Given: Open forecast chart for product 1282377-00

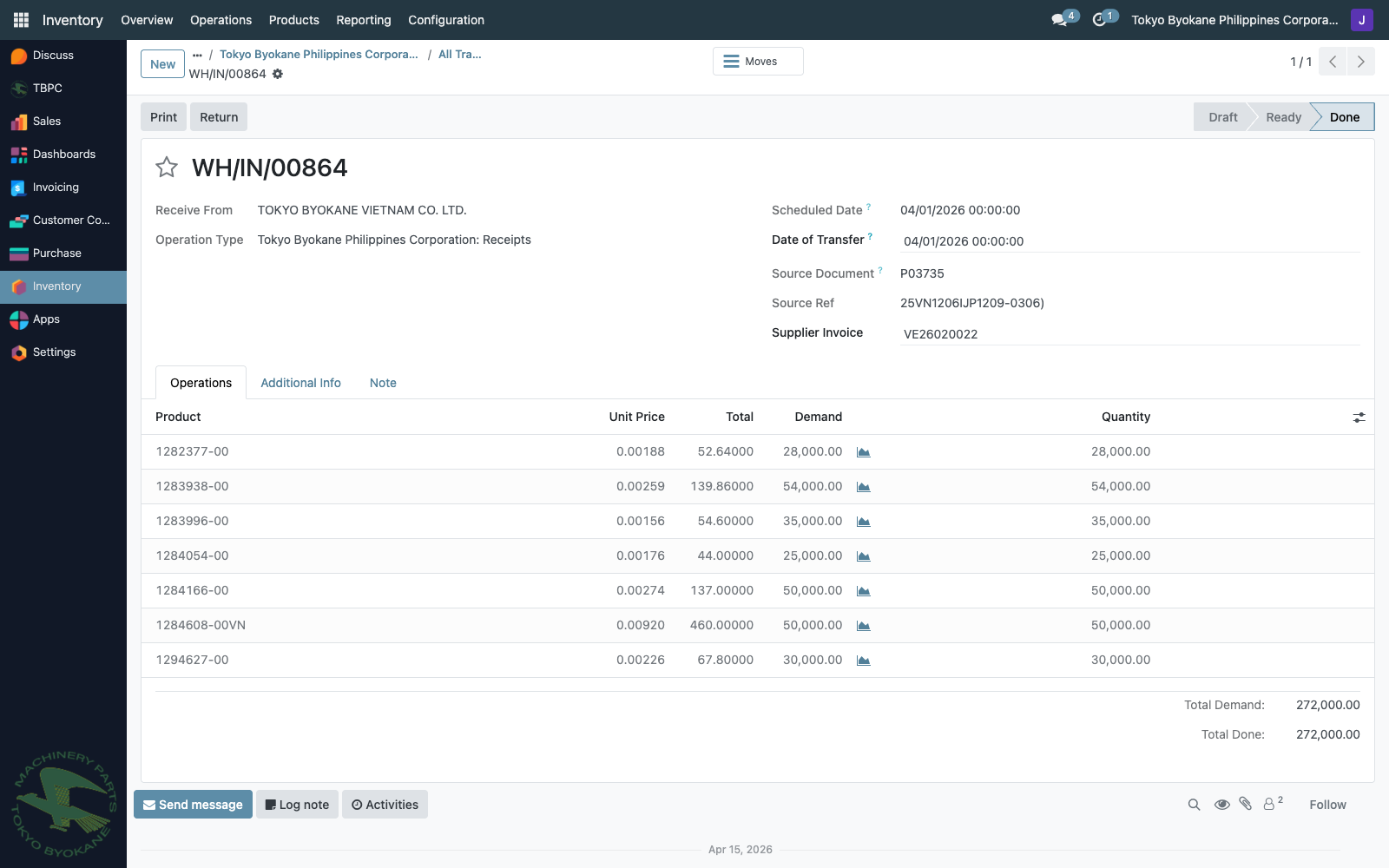Looking at the screenshot, I should (864, 452).
